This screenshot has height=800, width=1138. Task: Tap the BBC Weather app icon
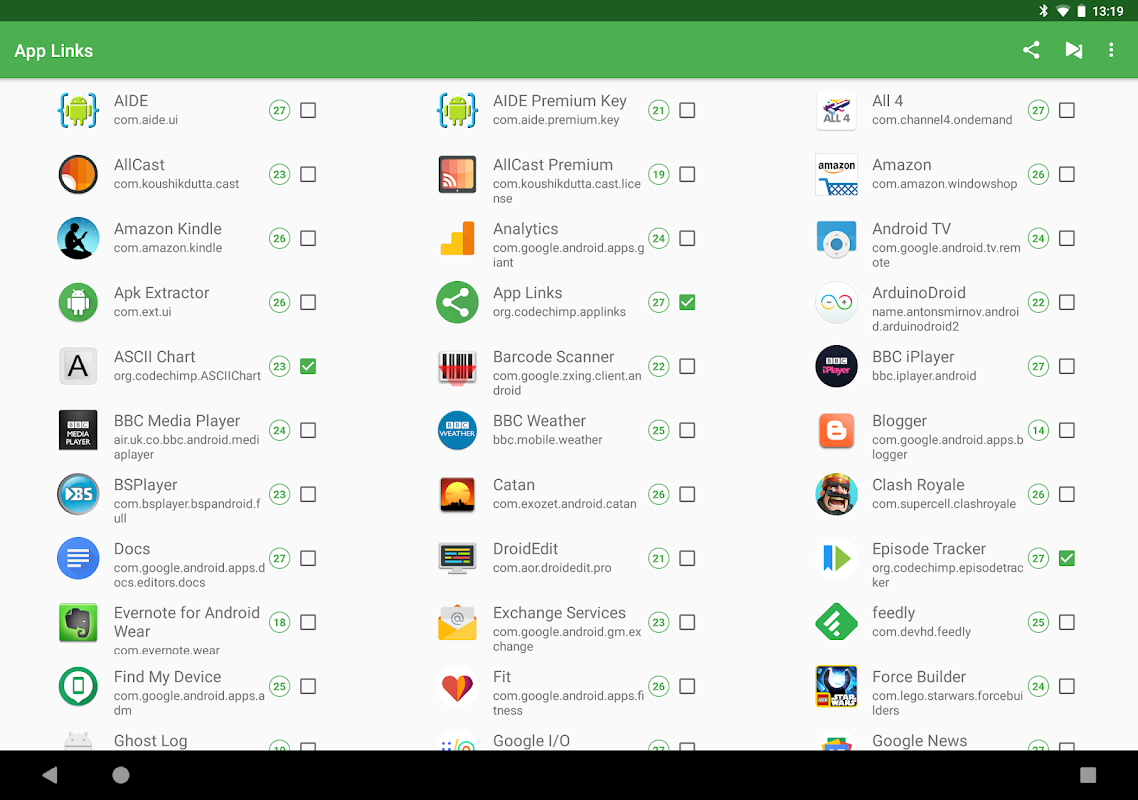pos(457,430)
